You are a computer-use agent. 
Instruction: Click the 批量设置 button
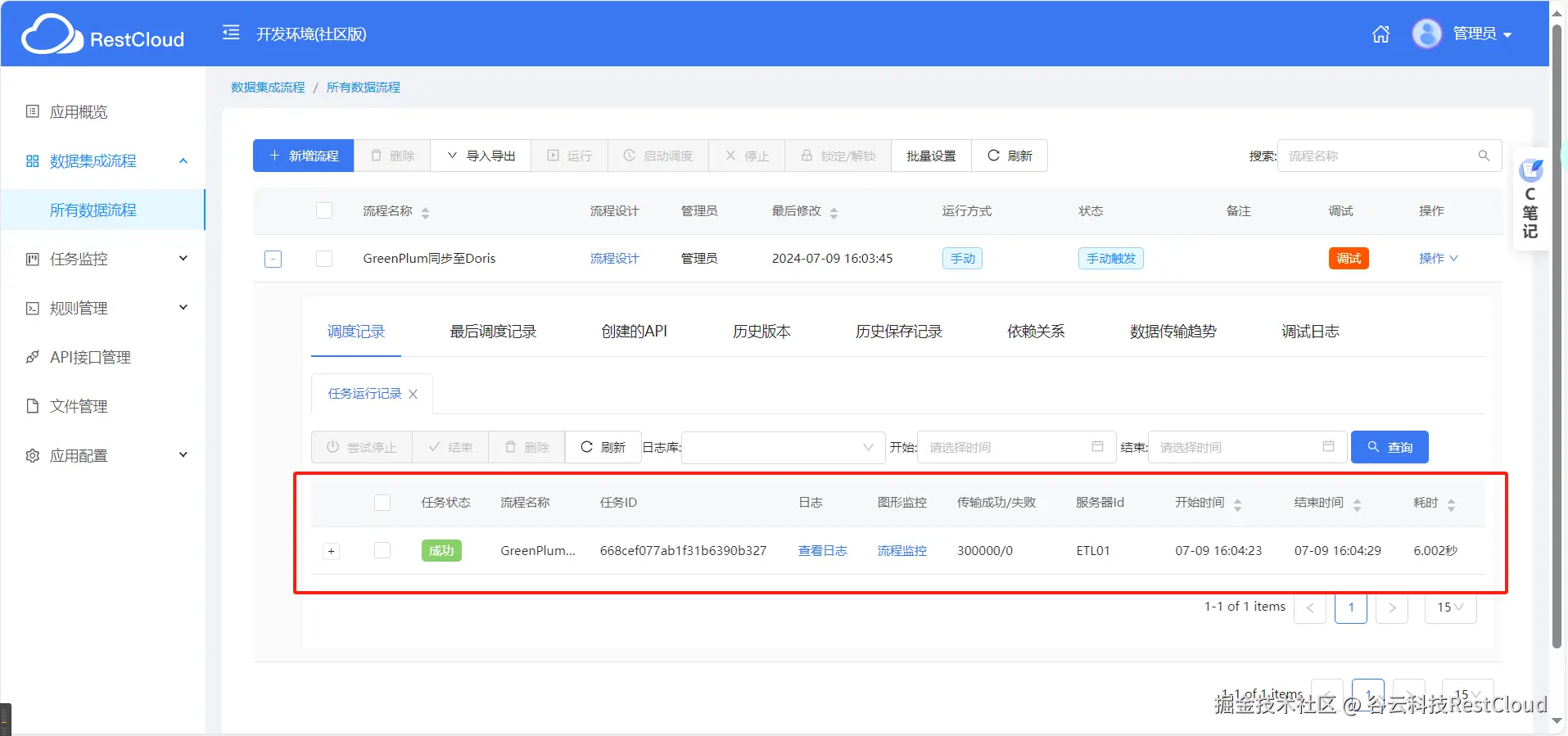(x=931, y=156)
